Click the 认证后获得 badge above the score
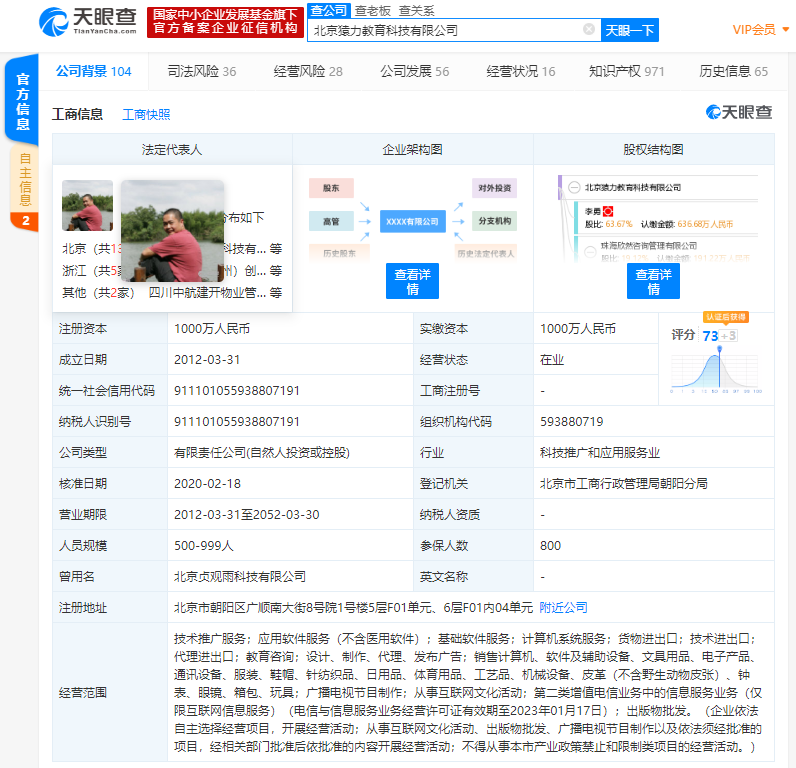The height and width of the screenshot is (768, 796). coord(725,317)
